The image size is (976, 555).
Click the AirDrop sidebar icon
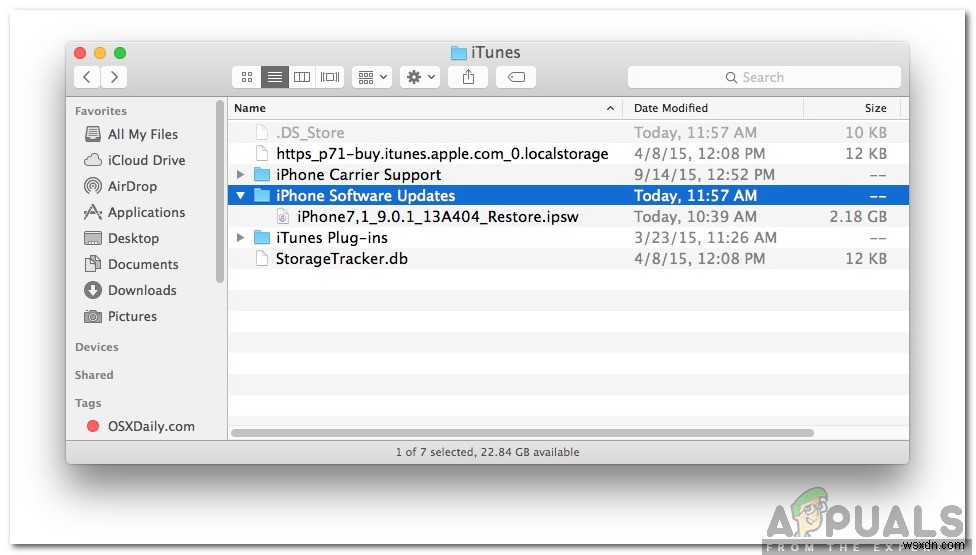tap(93, 186)
